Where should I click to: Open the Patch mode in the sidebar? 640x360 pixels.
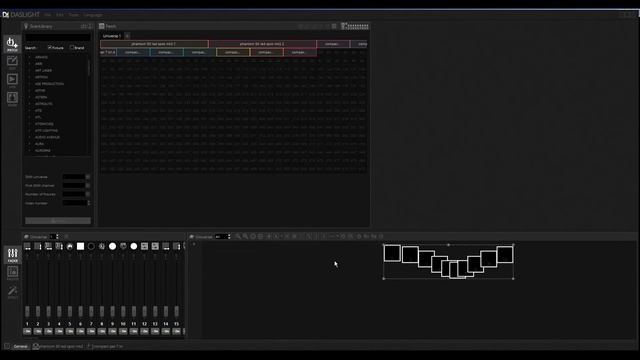[12, 44]
